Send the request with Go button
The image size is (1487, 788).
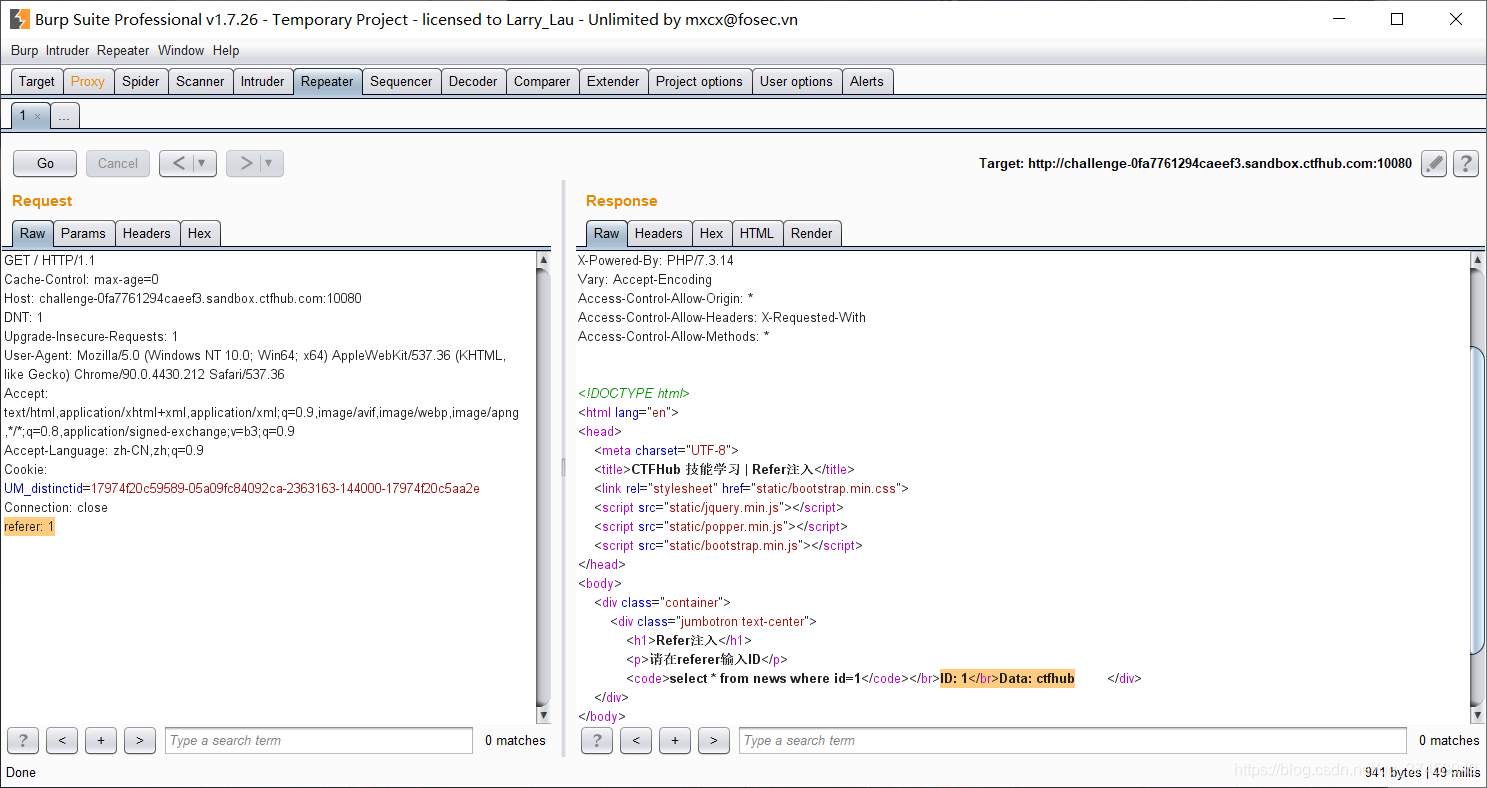[45, 163]
